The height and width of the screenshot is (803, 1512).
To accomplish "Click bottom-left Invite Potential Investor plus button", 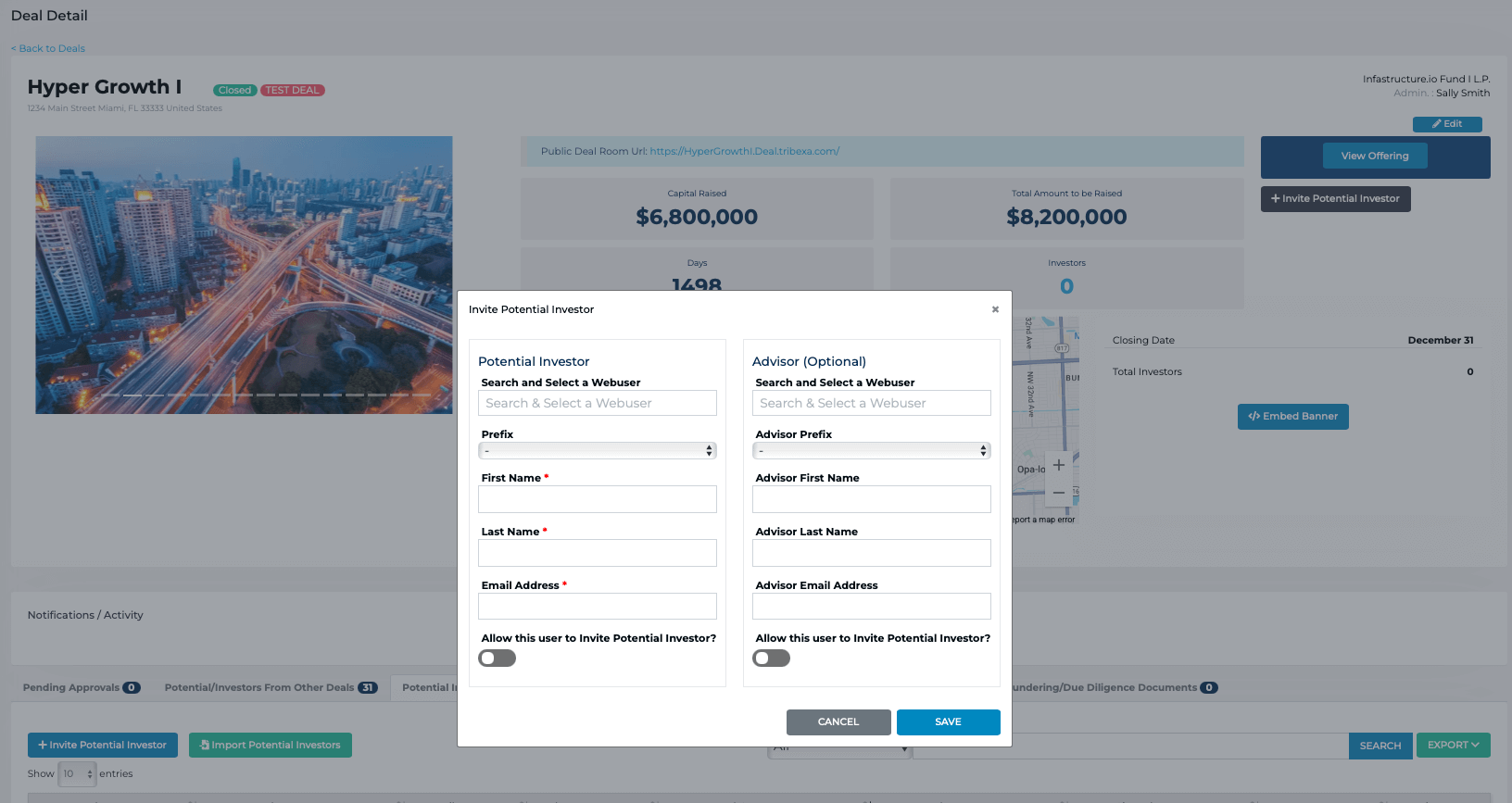I will pos(103,745).
